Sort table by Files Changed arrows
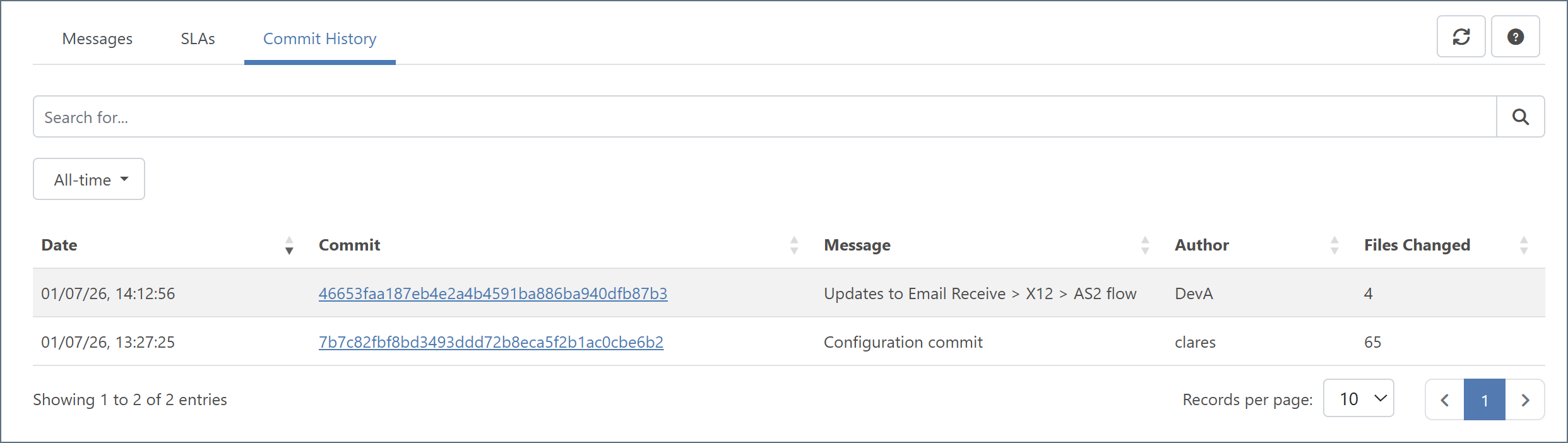 click(1524, 245)
